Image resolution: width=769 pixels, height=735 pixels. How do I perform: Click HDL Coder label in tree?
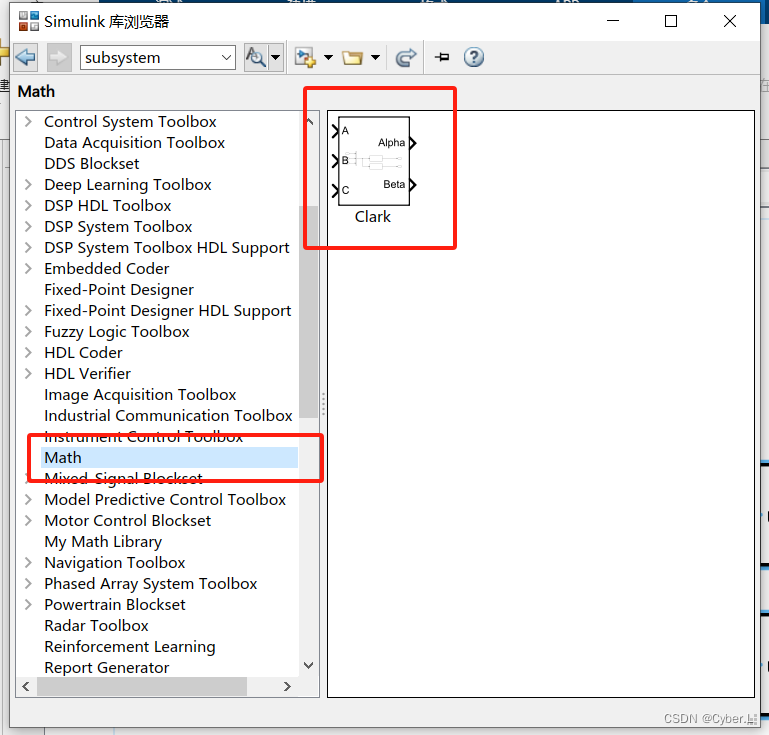(83, 353)
